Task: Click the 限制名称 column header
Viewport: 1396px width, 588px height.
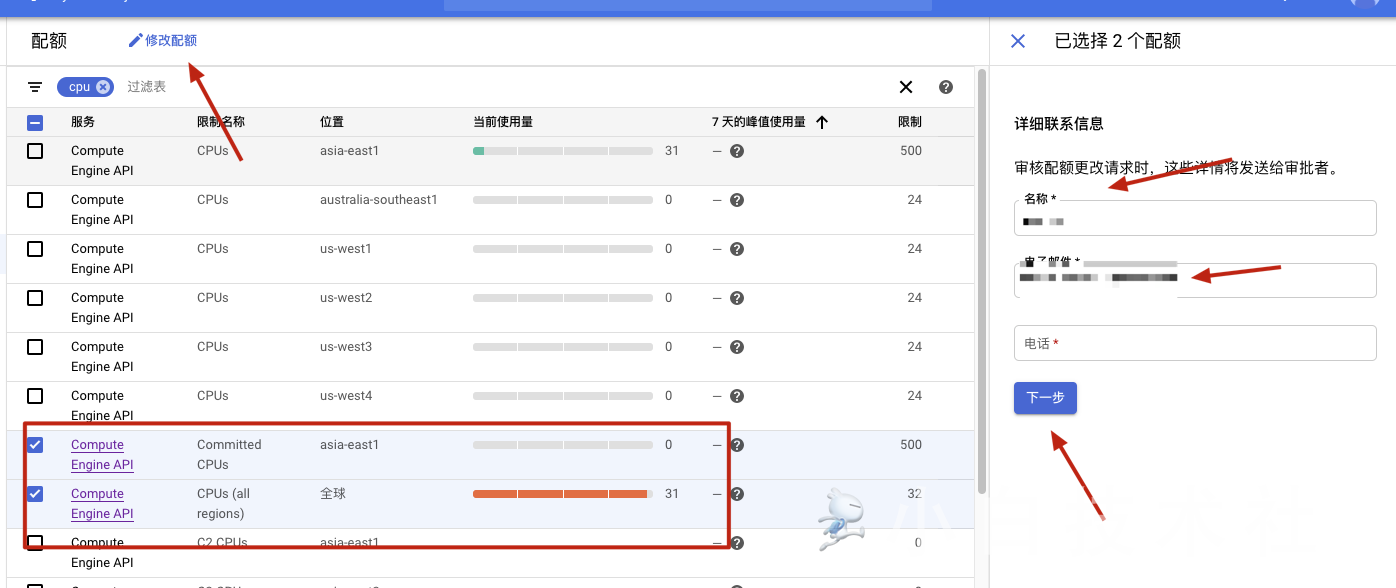Action: click(x=221, y=122)
